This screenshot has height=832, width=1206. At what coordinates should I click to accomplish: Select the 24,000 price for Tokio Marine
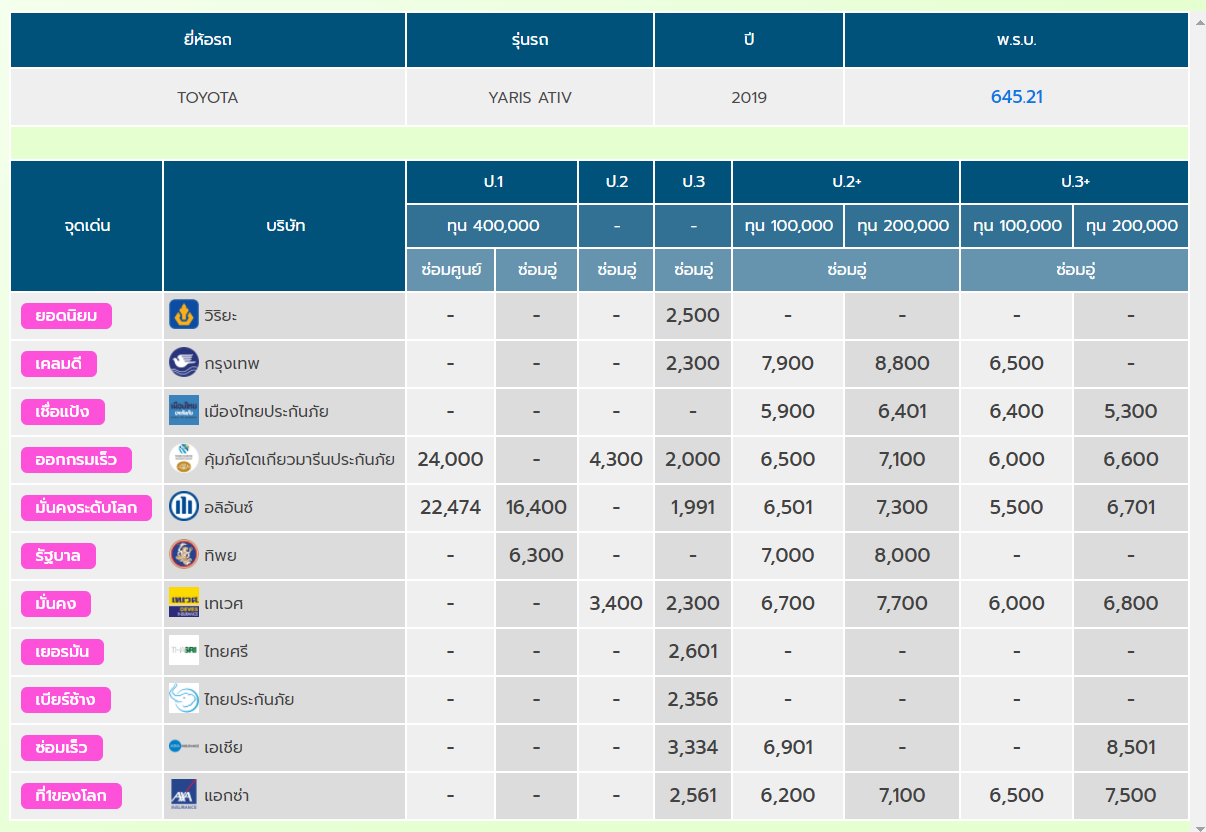(x=450, y=459)
